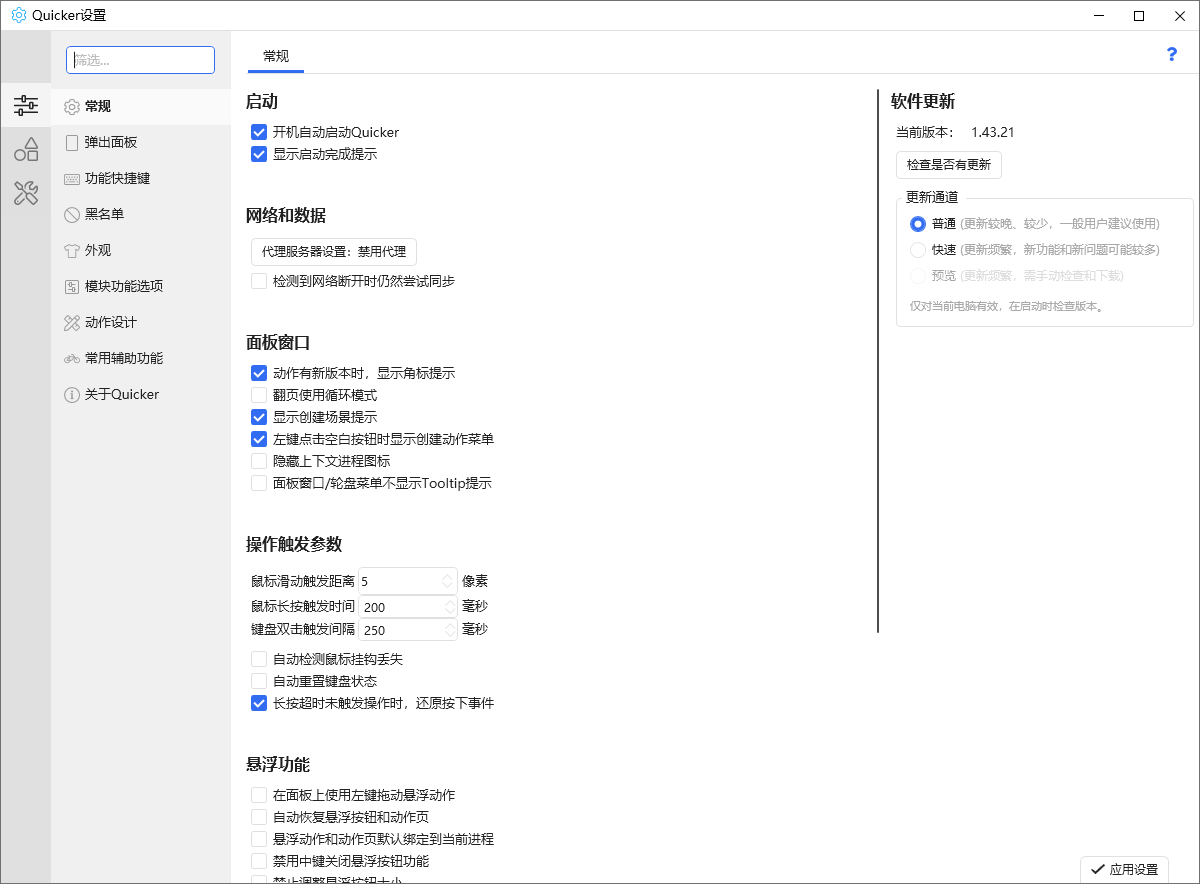Open the 关于Quicker page
Image resolution: width=1200 pixels, height=884 pixels.
coord(141,395)
